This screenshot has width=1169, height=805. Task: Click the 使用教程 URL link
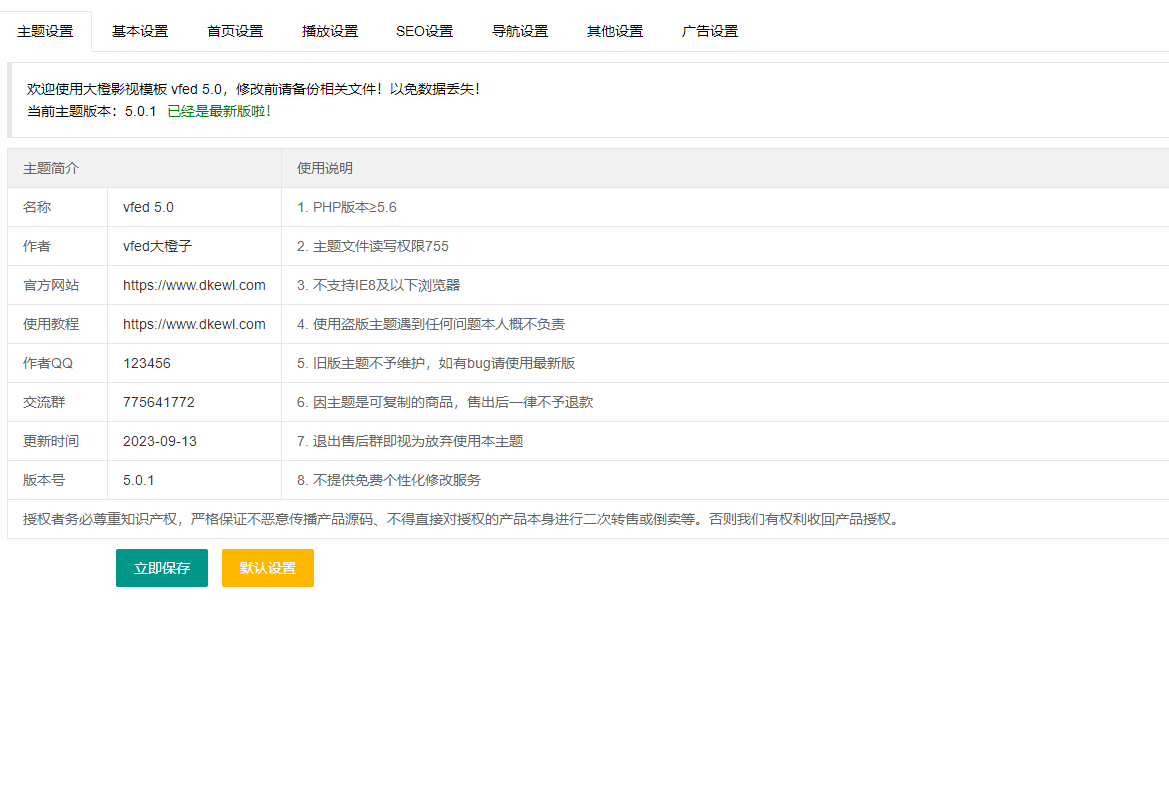coord(194,324)
